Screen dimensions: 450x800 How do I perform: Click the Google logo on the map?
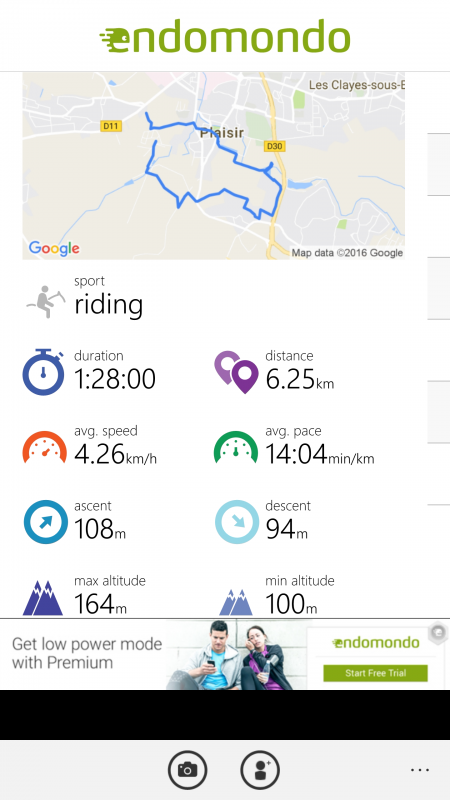pos(54,248)
